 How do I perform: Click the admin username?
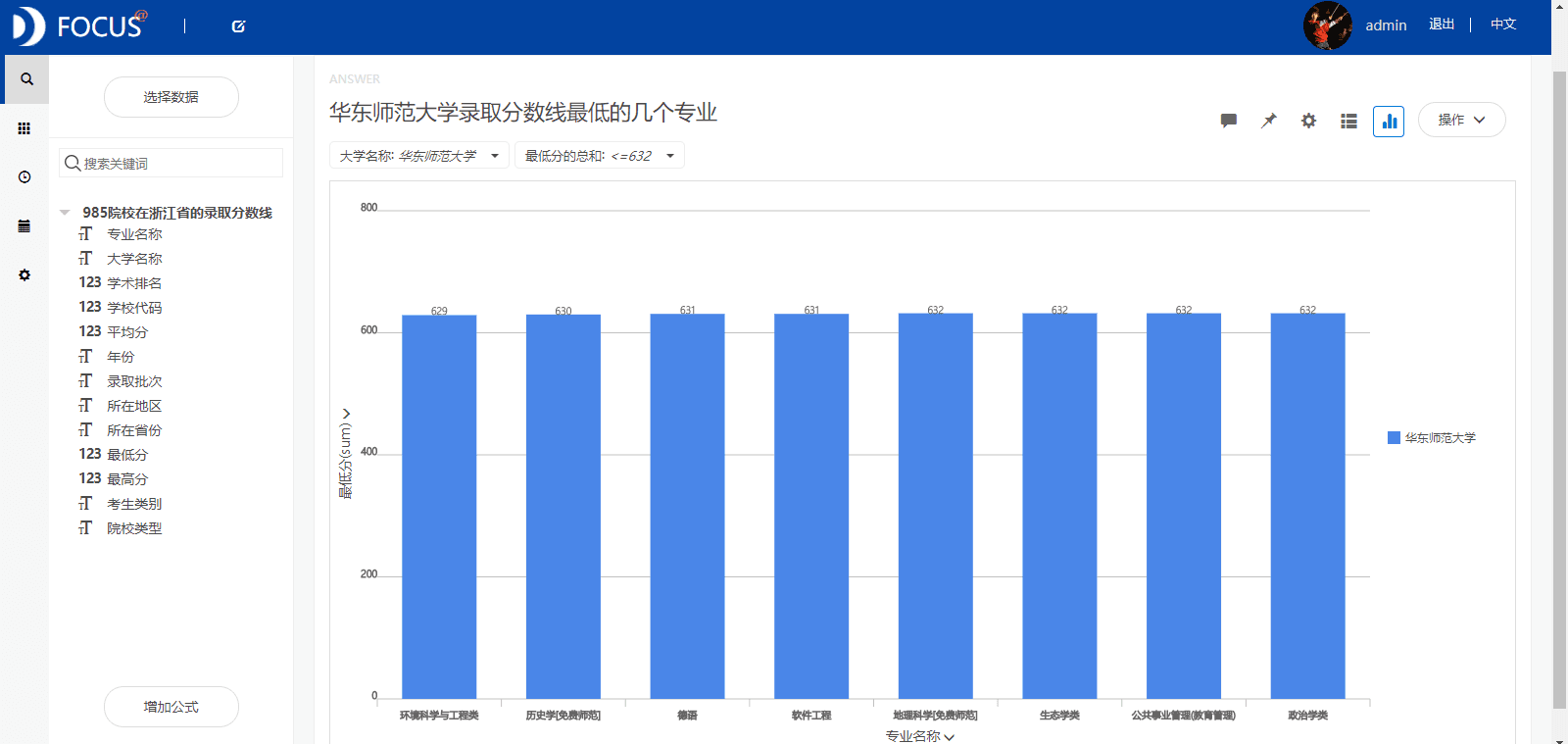[1386, 25]
